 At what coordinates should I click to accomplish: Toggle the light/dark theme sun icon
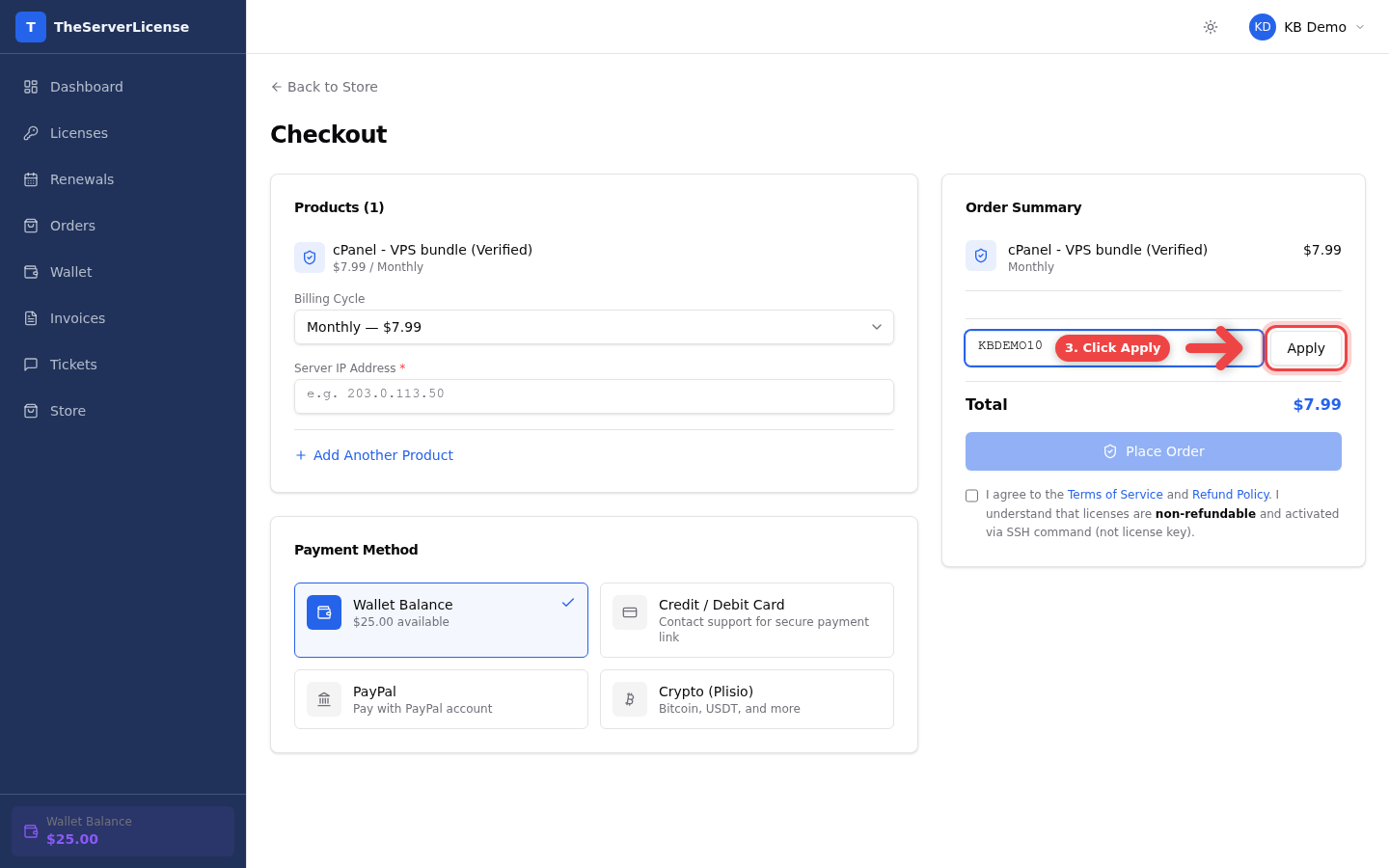pyautogui.click(x=1211, y=27)
